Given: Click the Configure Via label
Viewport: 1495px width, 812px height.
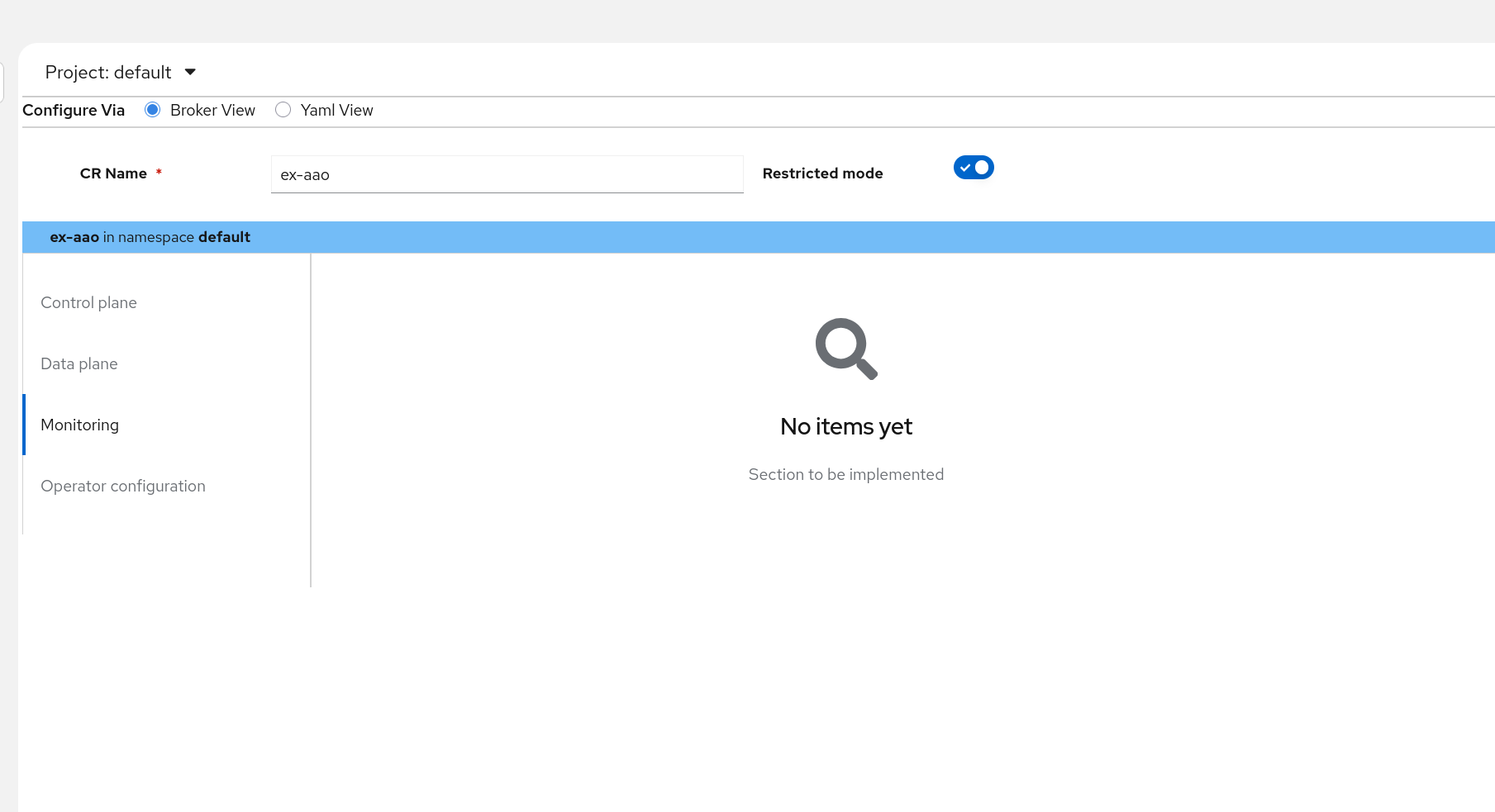Looking at the screenshot, I should (x=74, y=111).
